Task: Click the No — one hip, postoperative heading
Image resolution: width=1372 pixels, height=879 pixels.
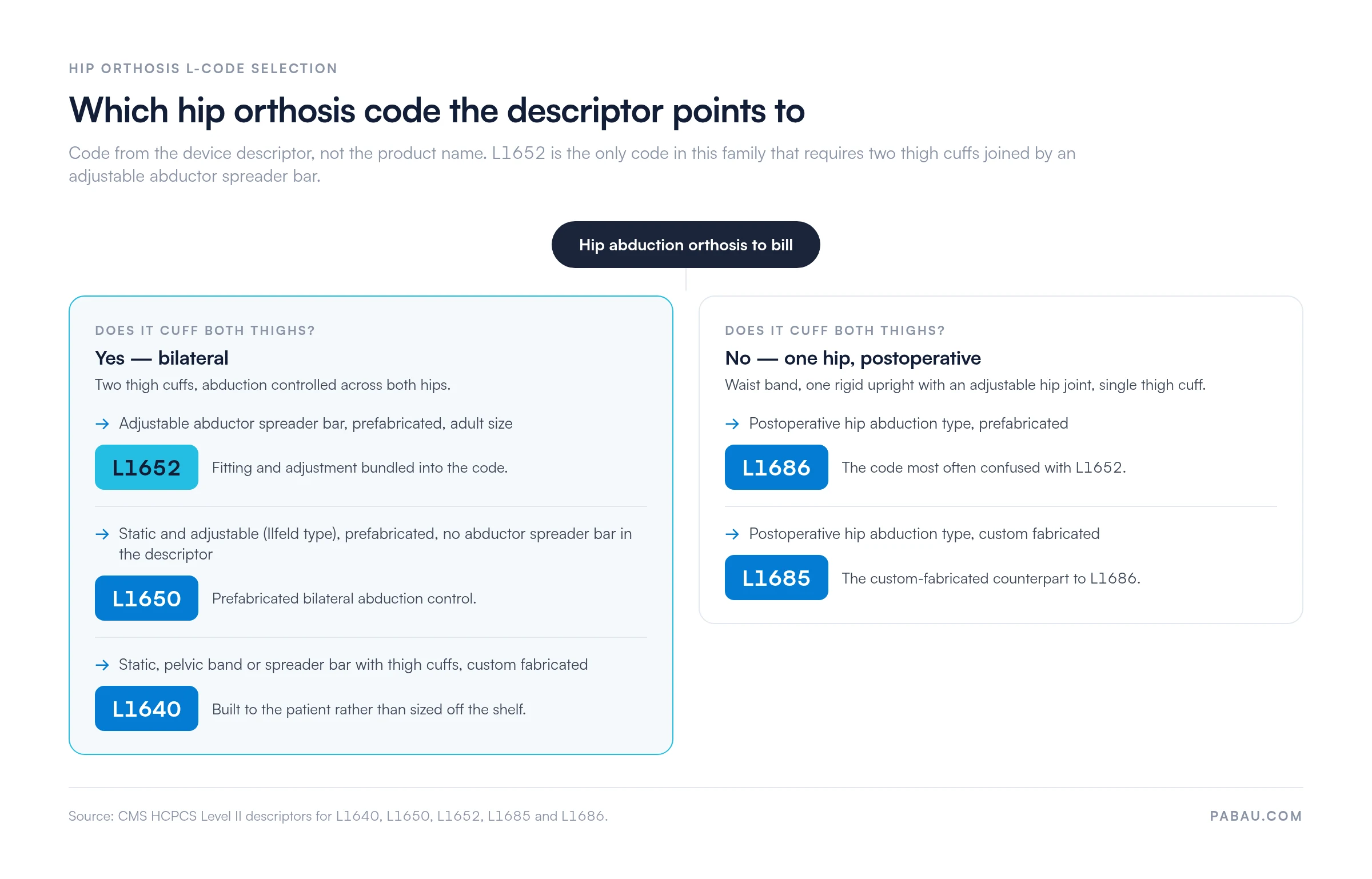Action: coord(853,358)
